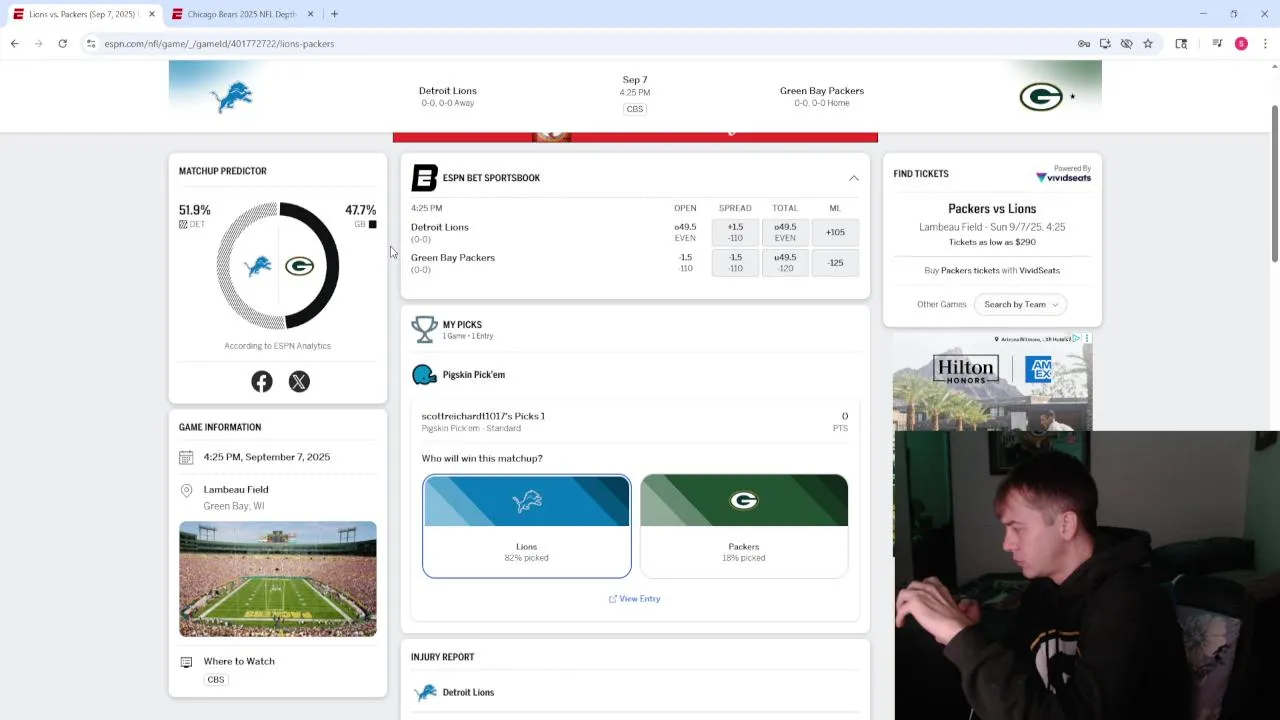Image resolution: width=1280 pixels, height=720 pixels.
Task: Click Packers logo in matchup predictor ring
Action: pyautogui.click(x=299, y=266)
